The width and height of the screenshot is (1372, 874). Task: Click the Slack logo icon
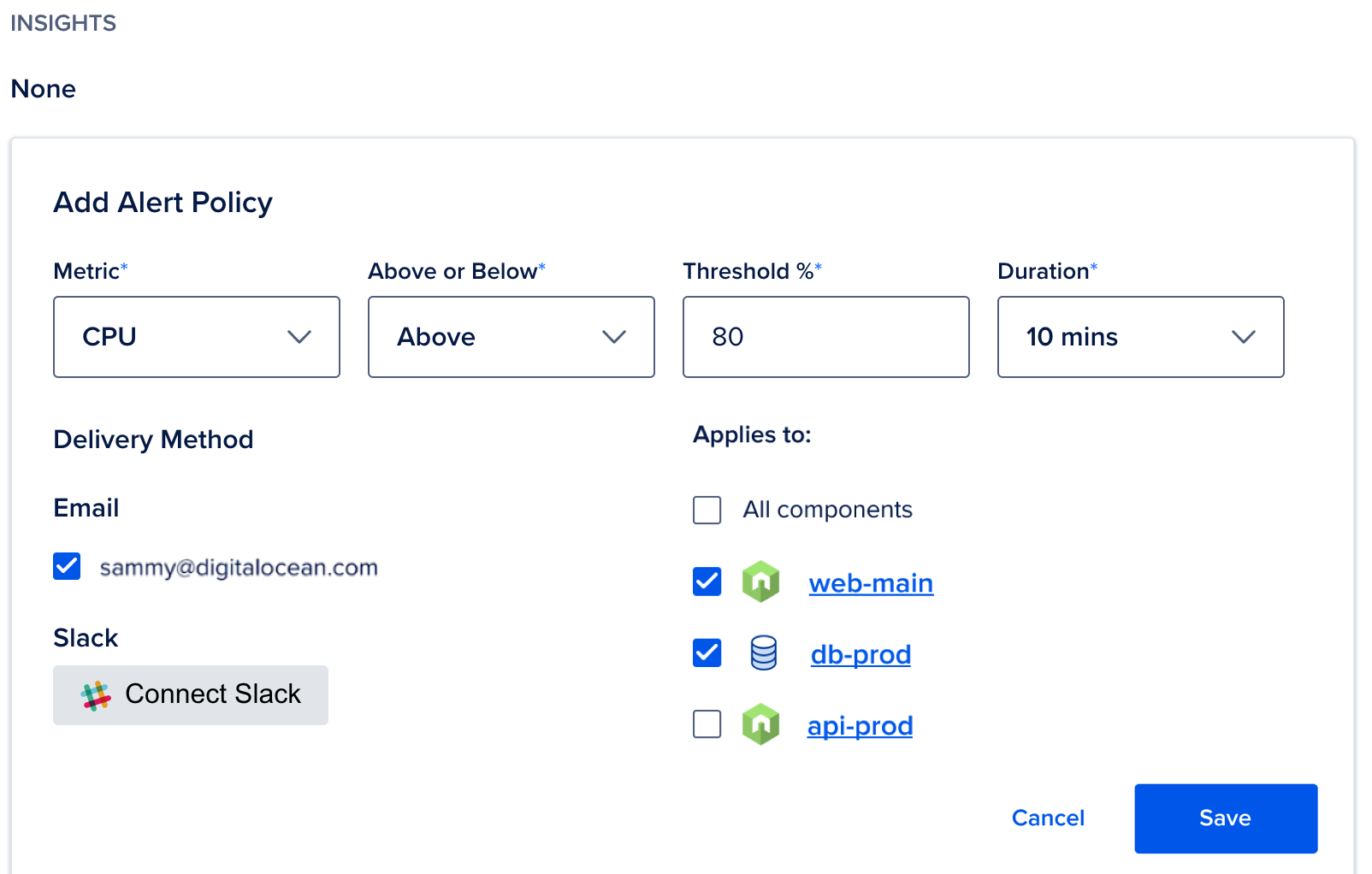pyautogui.click(x=96, y=695)
